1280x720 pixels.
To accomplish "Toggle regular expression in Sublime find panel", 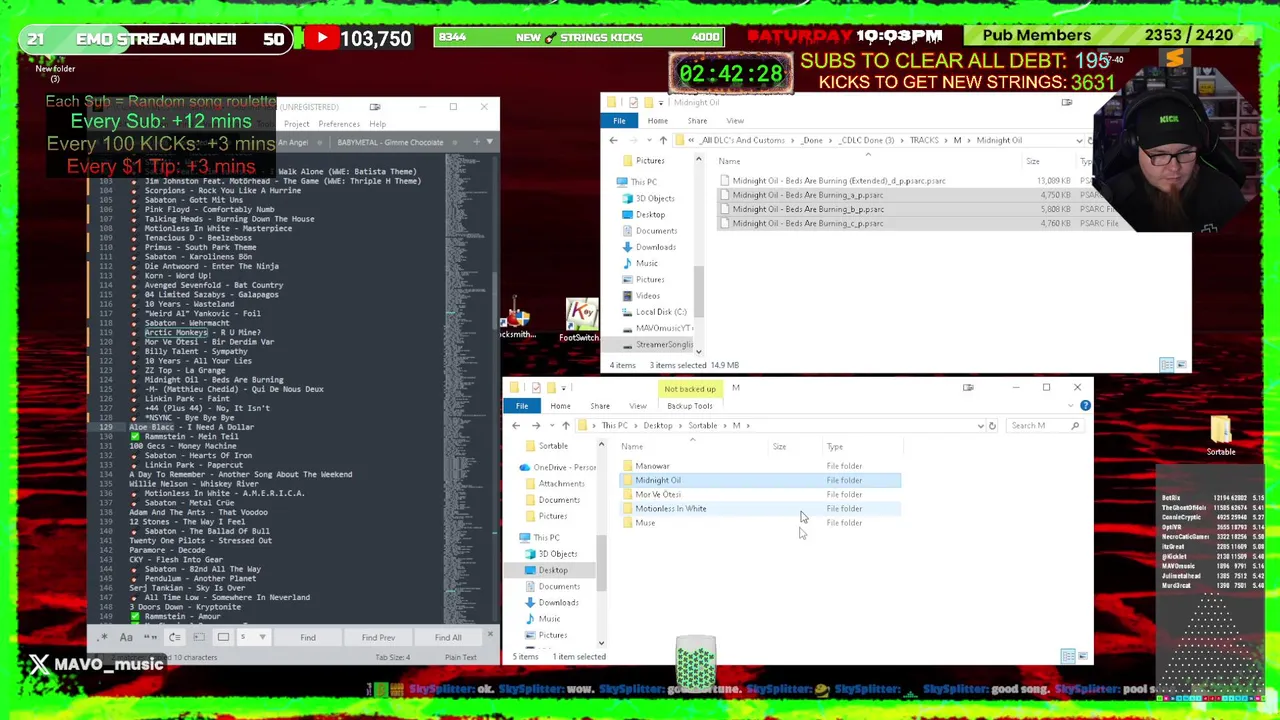I will tap(103, 637).
